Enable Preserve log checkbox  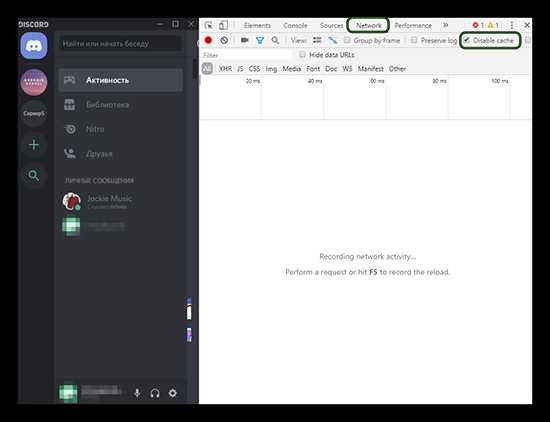(414, 40)
